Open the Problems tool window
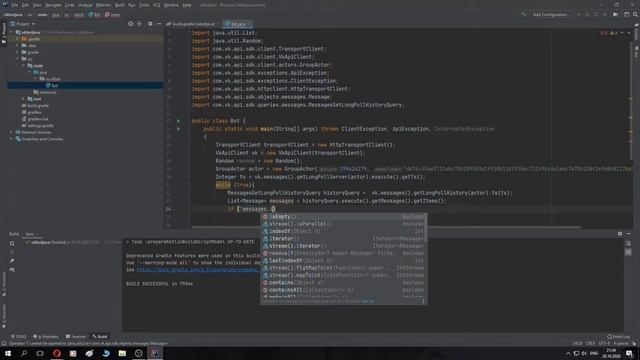640x360 pixels. pyautogui.click(x=46, y=337)
